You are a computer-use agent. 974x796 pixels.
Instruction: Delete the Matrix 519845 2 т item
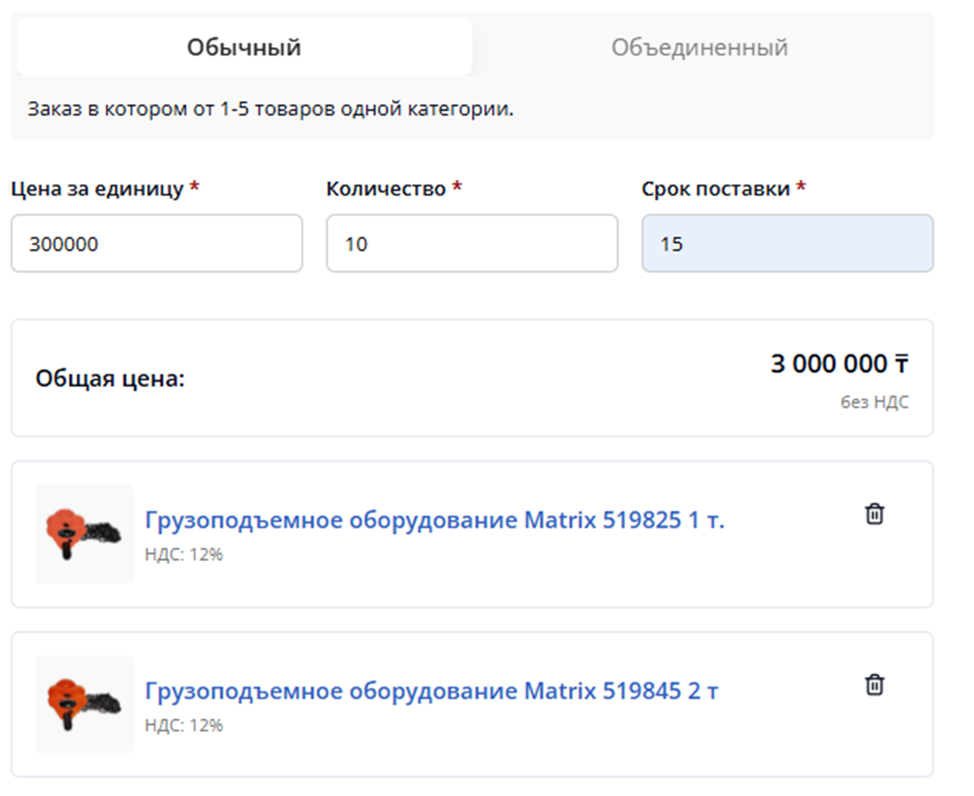point(874,685)
